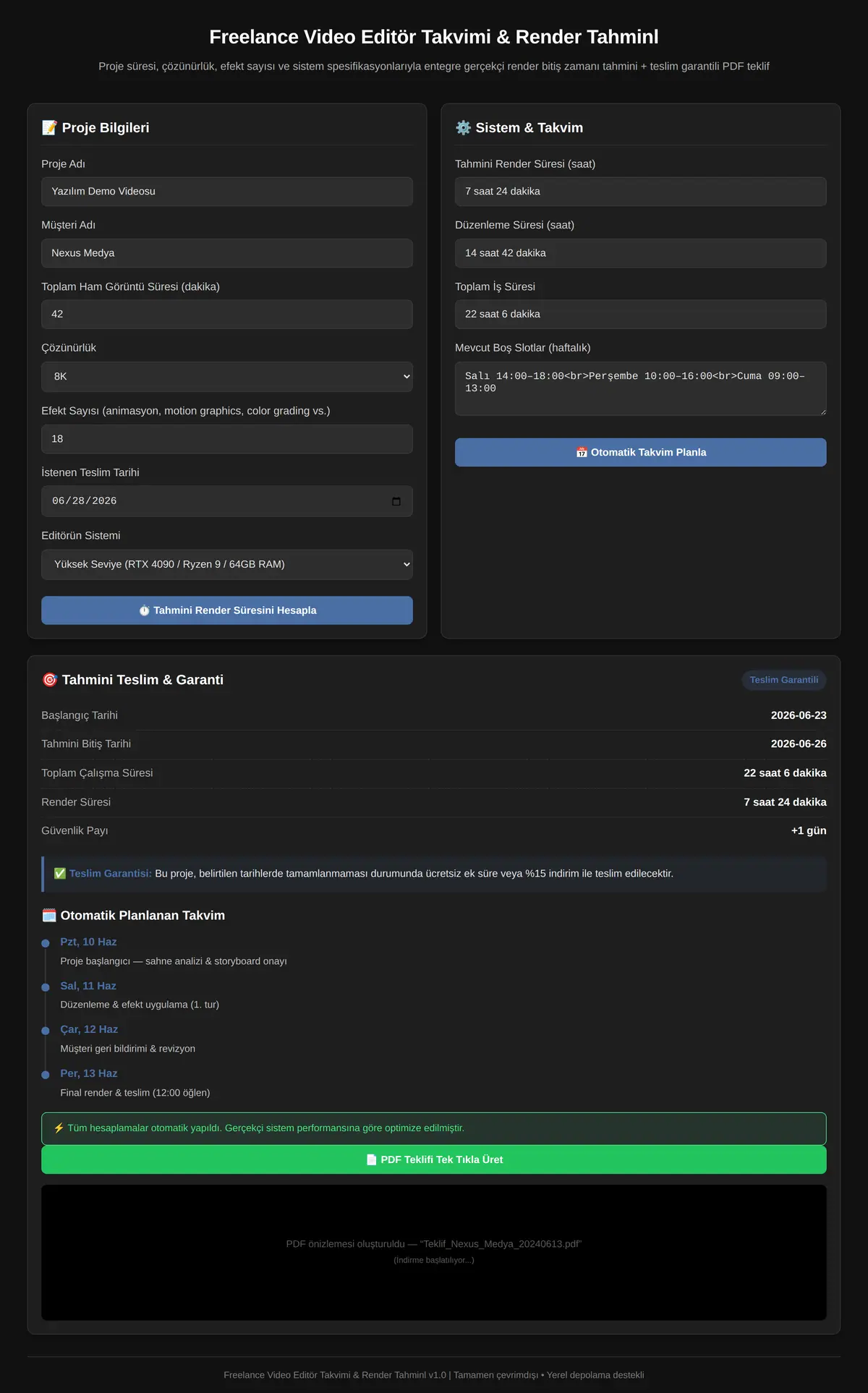Click the Teslim Garantili badge
The height and width of the screenshot is (1393, 868).
point(784,680)
